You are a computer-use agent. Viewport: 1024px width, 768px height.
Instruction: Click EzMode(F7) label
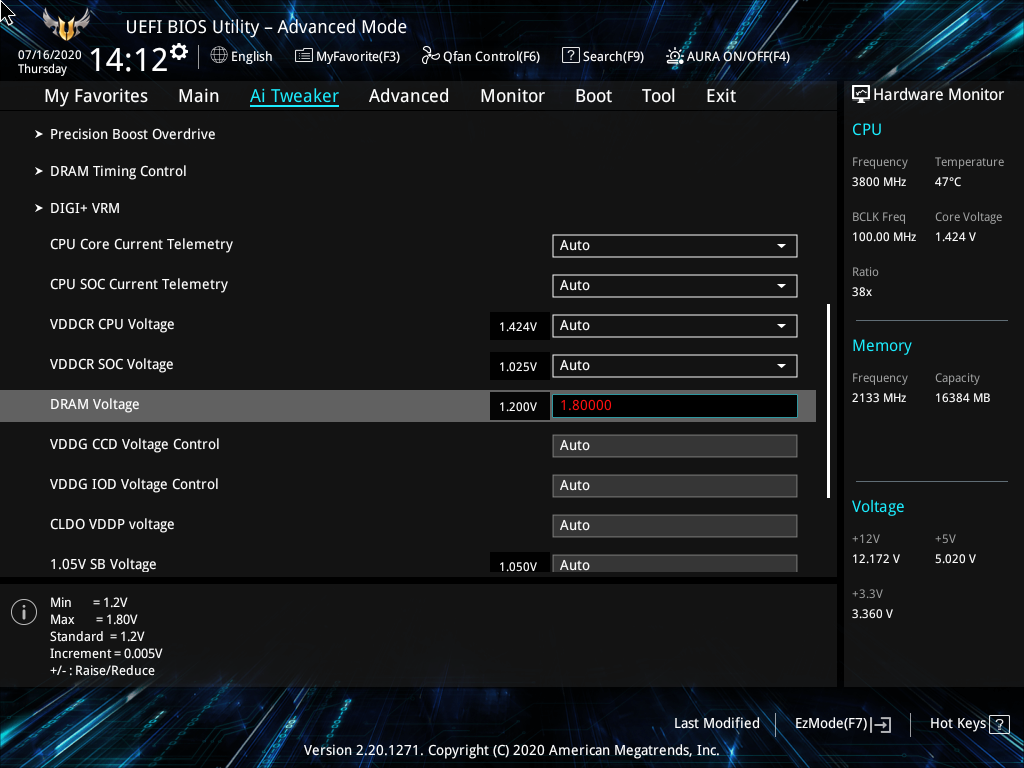831,724
